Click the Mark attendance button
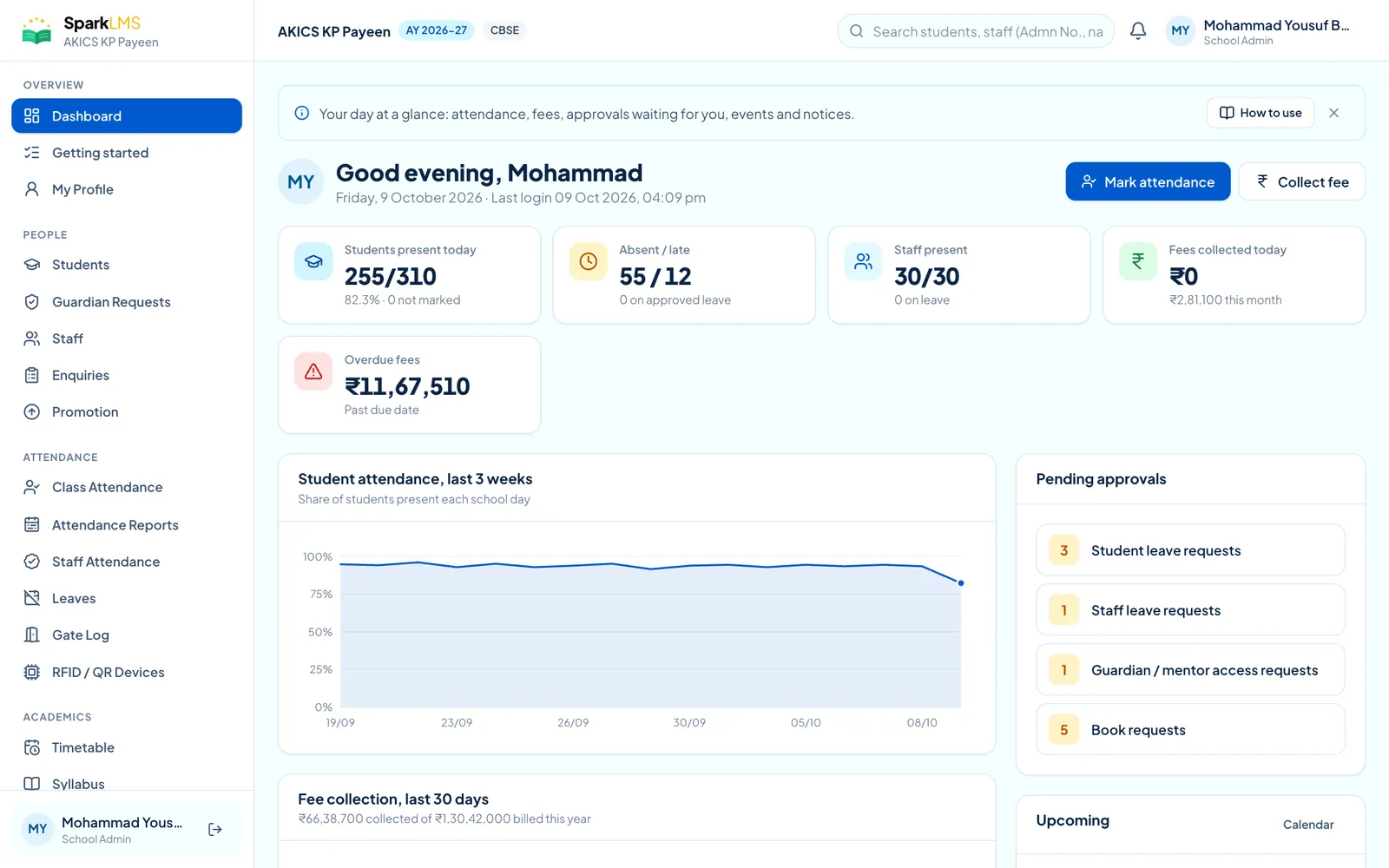The image size is (1389, 868). tap(1148, 181)
